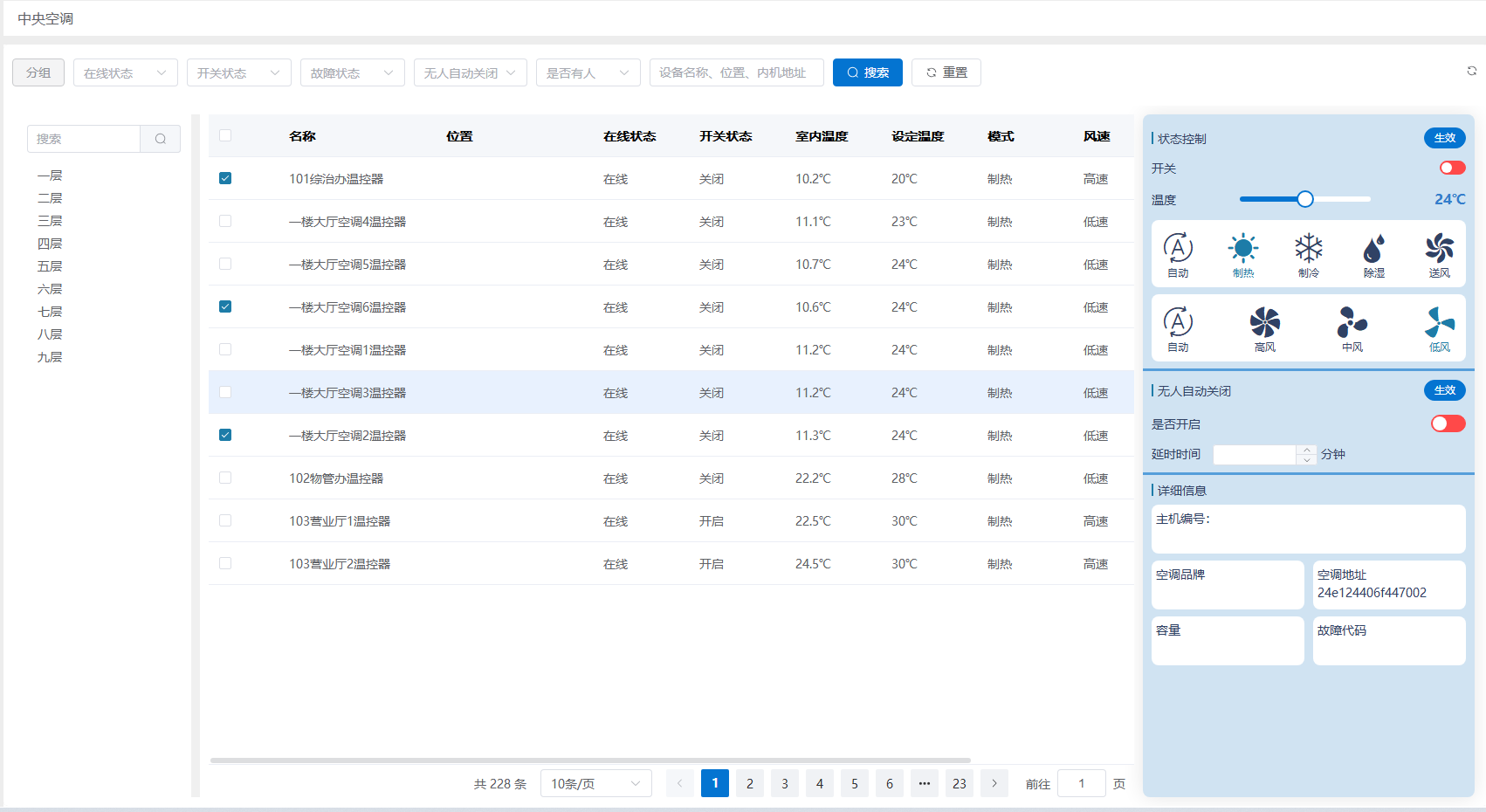
Task: Select the heating mode sun icon
Action: (x=1242, y=250)
